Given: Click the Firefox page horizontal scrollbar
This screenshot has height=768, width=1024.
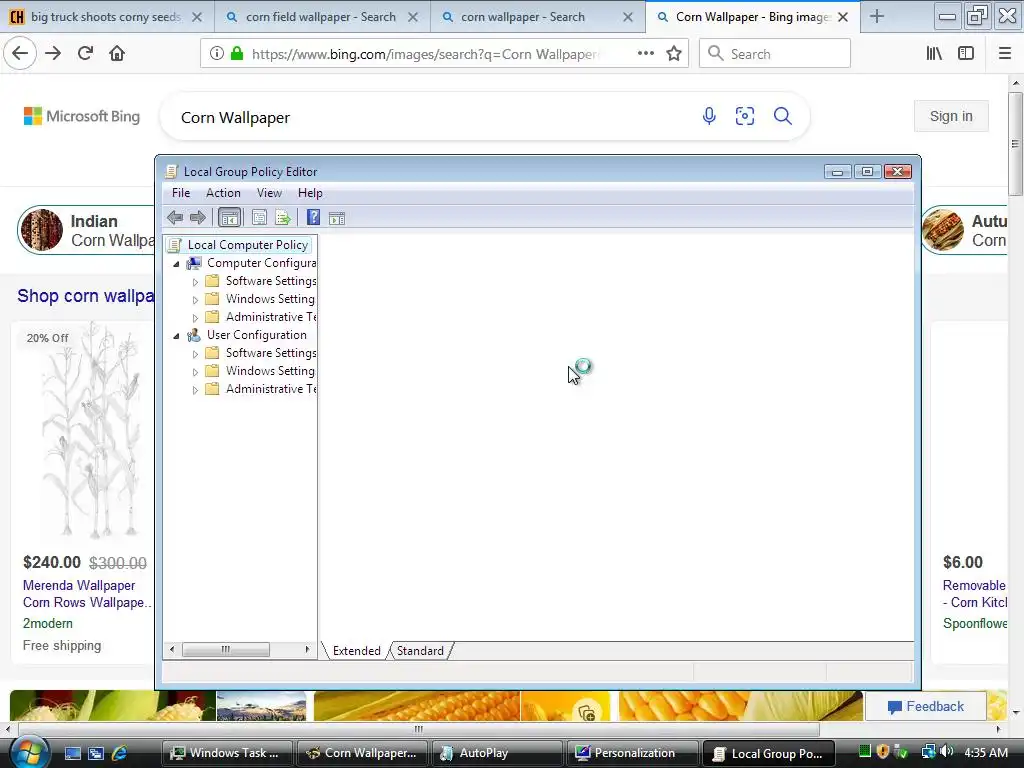Looking at the screenshot, I should (419, 729).
